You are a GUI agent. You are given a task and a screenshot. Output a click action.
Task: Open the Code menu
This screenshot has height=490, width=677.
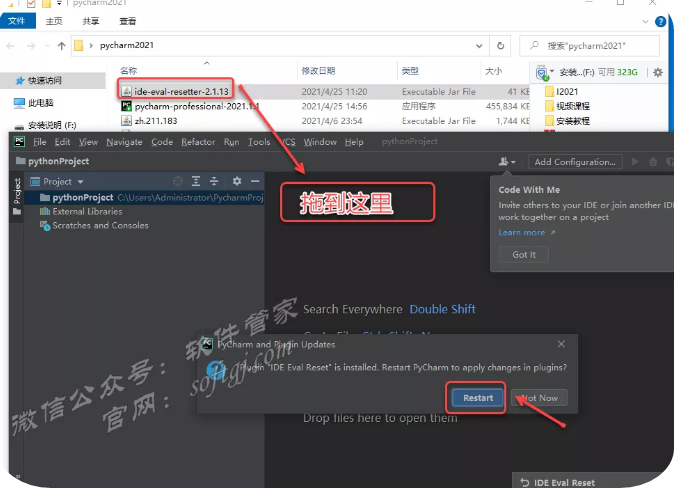tap(162, 142)
